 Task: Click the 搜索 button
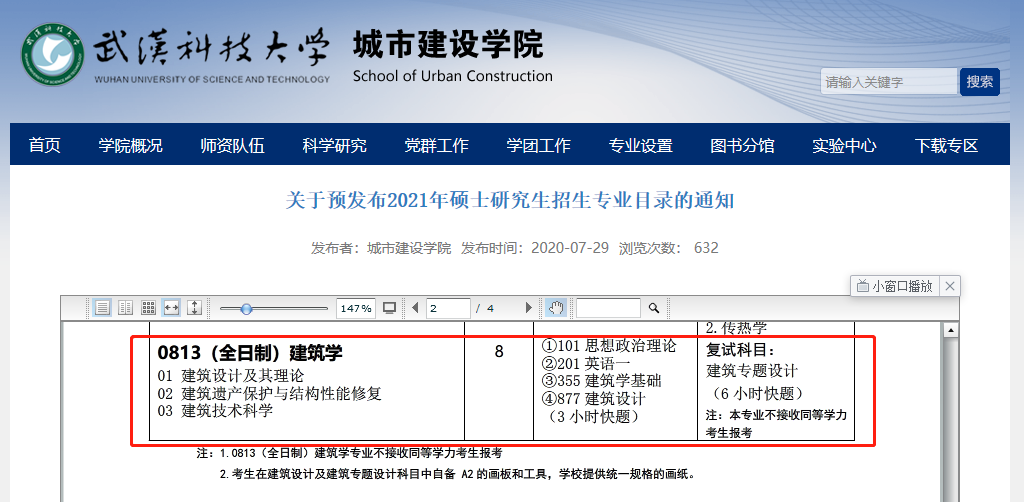(980, 82)
